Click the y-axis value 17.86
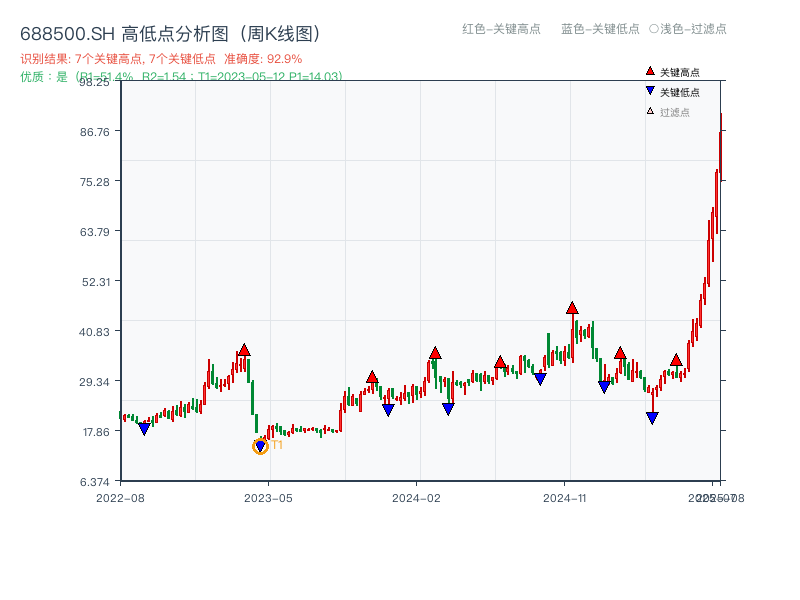Screen dimensions: 800x600 (96, 432)
